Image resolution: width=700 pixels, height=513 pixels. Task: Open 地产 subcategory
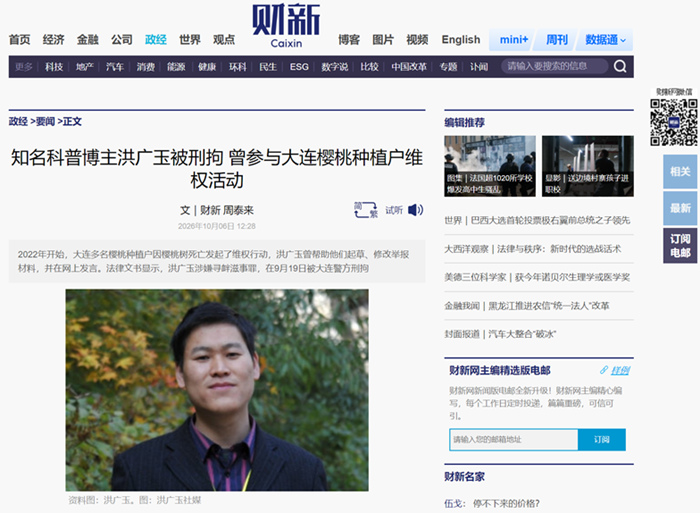coord(84,67)
